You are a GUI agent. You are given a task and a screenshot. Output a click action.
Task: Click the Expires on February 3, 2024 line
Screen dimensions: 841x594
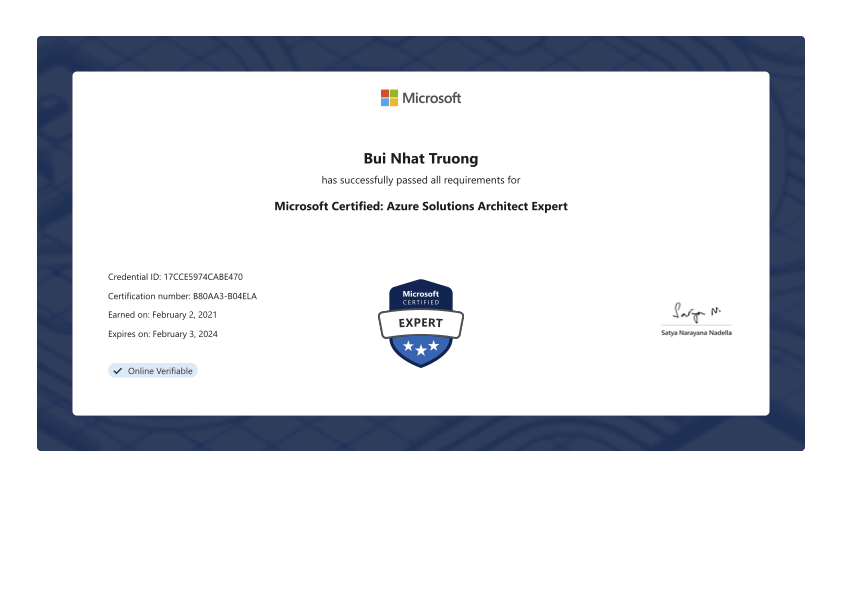[163, 334]
